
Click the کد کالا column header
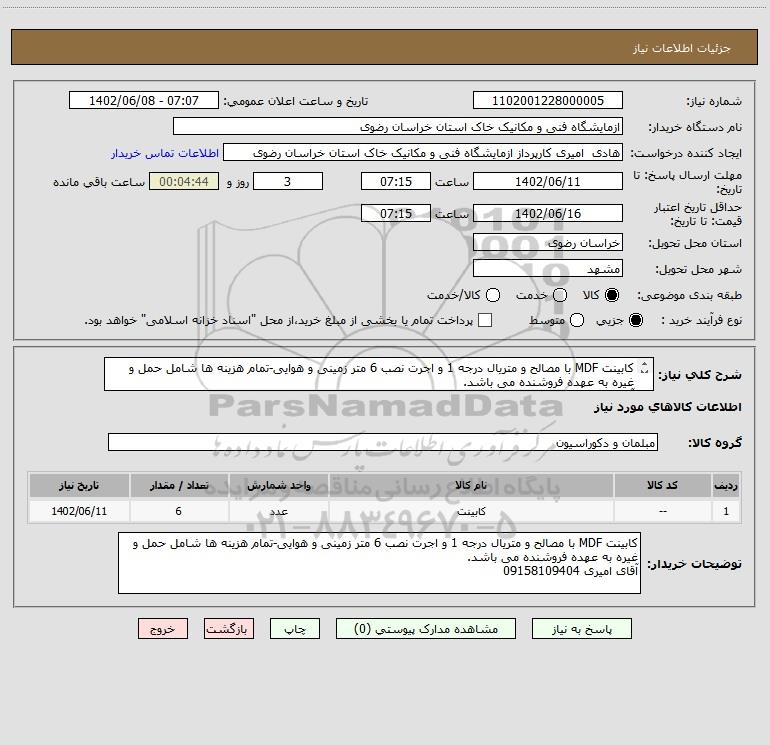click(662, 485)
